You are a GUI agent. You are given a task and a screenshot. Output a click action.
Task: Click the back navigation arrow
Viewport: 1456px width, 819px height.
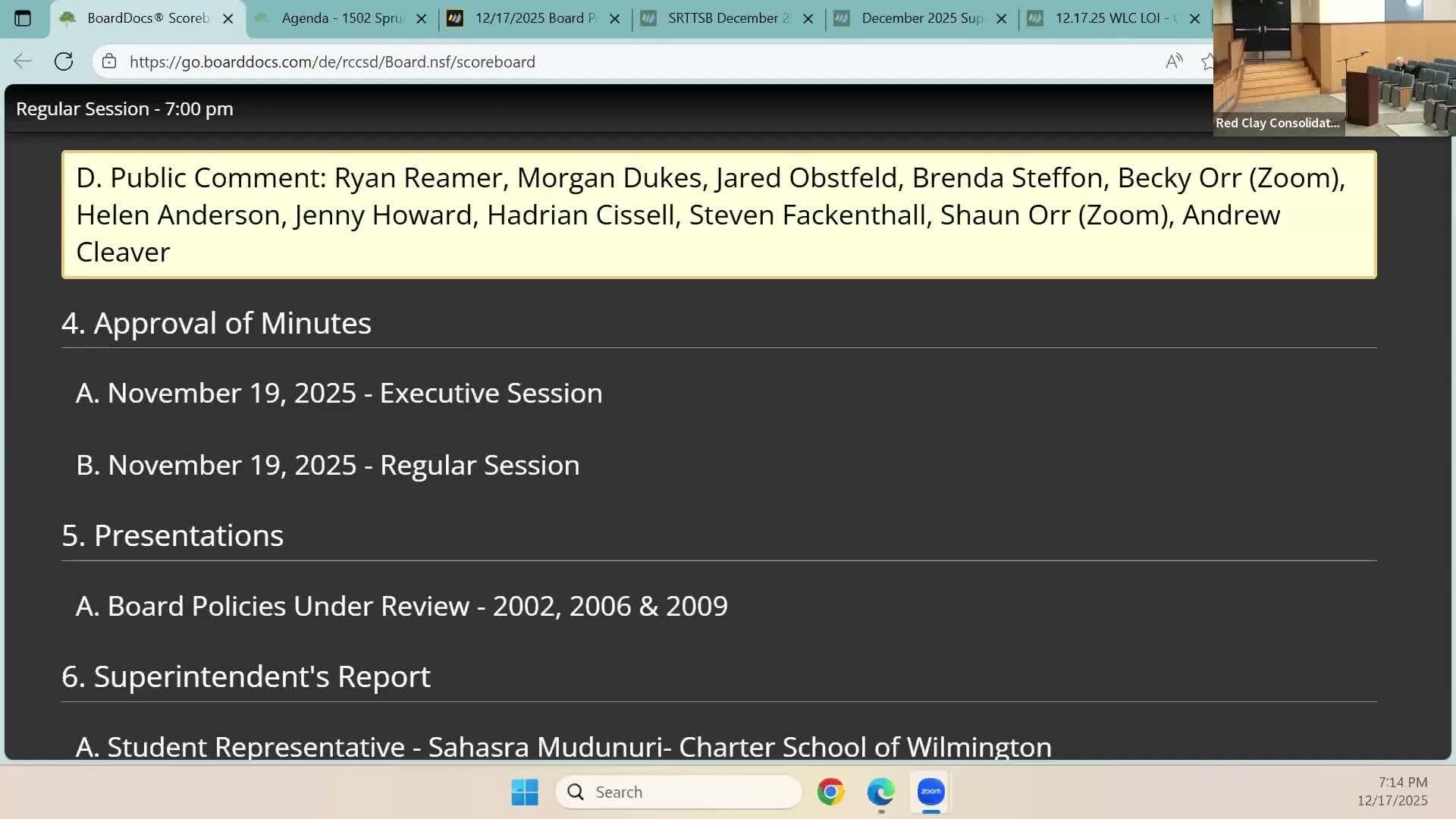23,61
